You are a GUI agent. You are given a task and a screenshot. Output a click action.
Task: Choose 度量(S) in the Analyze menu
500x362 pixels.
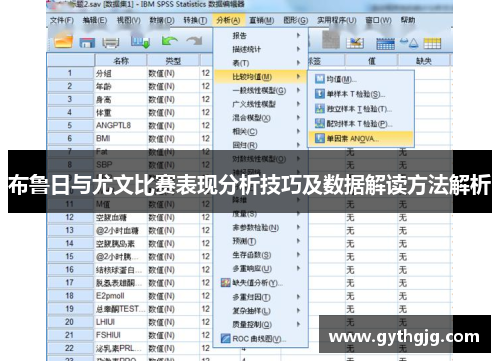pos(260,214)
